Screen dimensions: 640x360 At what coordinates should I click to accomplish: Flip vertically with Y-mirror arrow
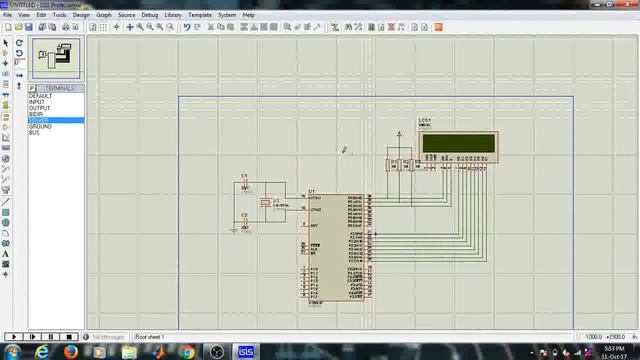[19, 86]
